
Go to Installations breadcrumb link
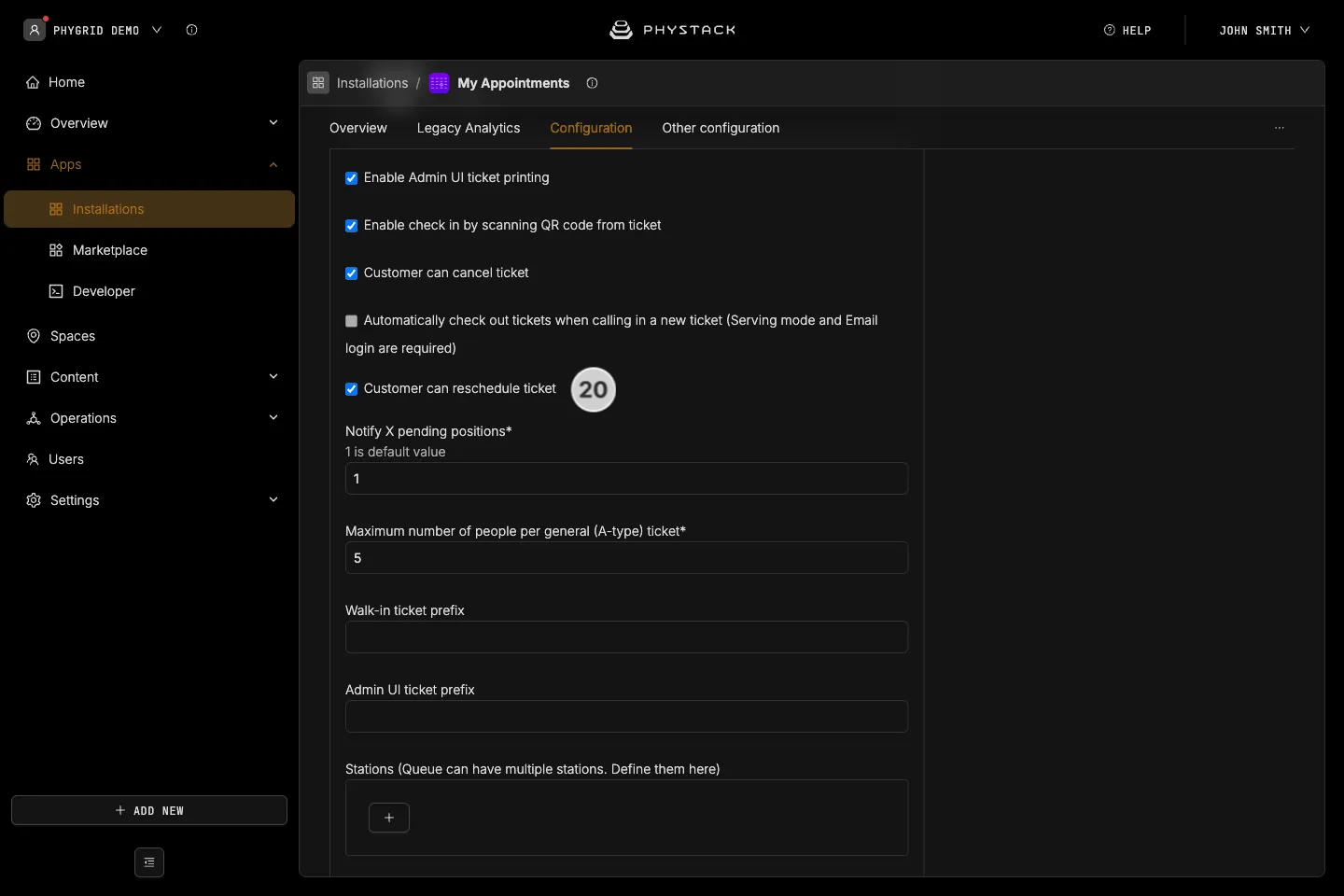(372, 83)
